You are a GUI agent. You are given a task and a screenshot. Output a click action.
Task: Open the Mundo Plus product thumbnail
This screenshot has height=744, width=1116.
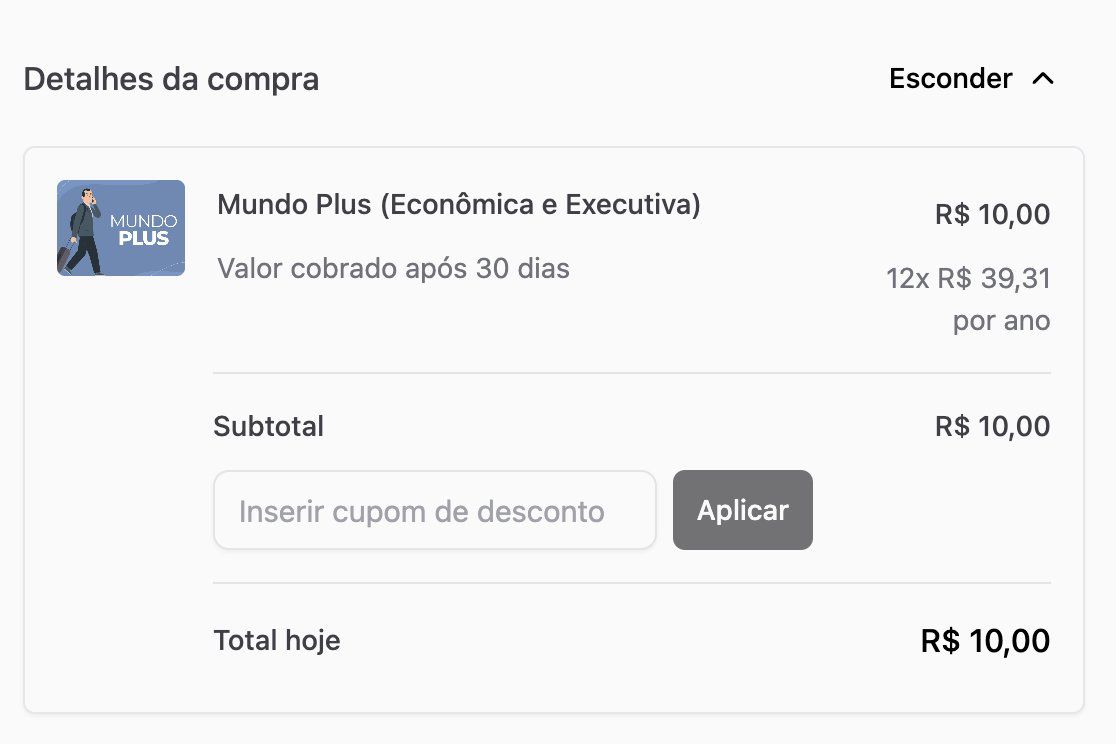121,228
